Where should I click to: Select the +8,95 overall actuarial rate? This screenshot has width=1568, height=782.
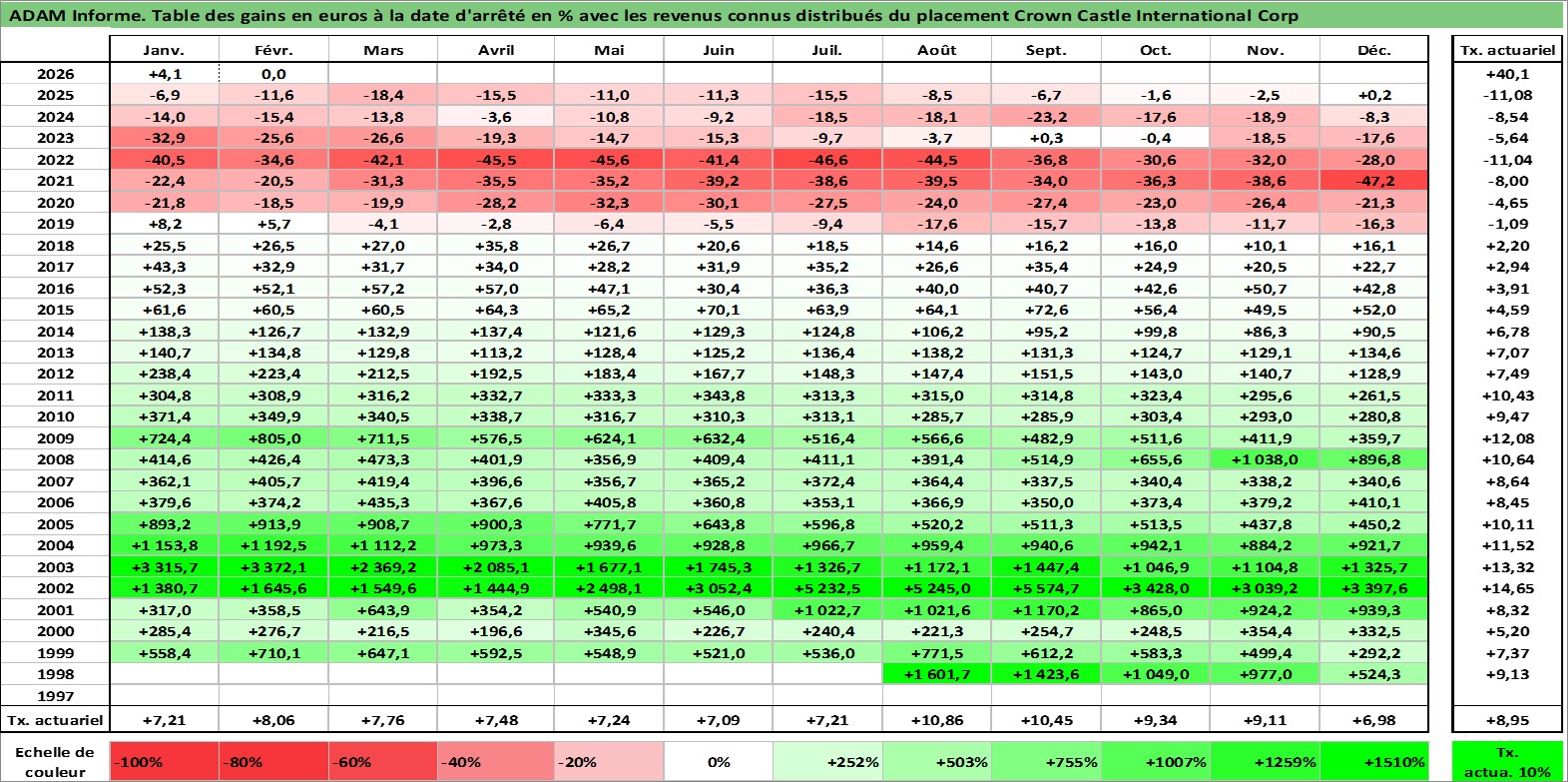(1507, 720)
